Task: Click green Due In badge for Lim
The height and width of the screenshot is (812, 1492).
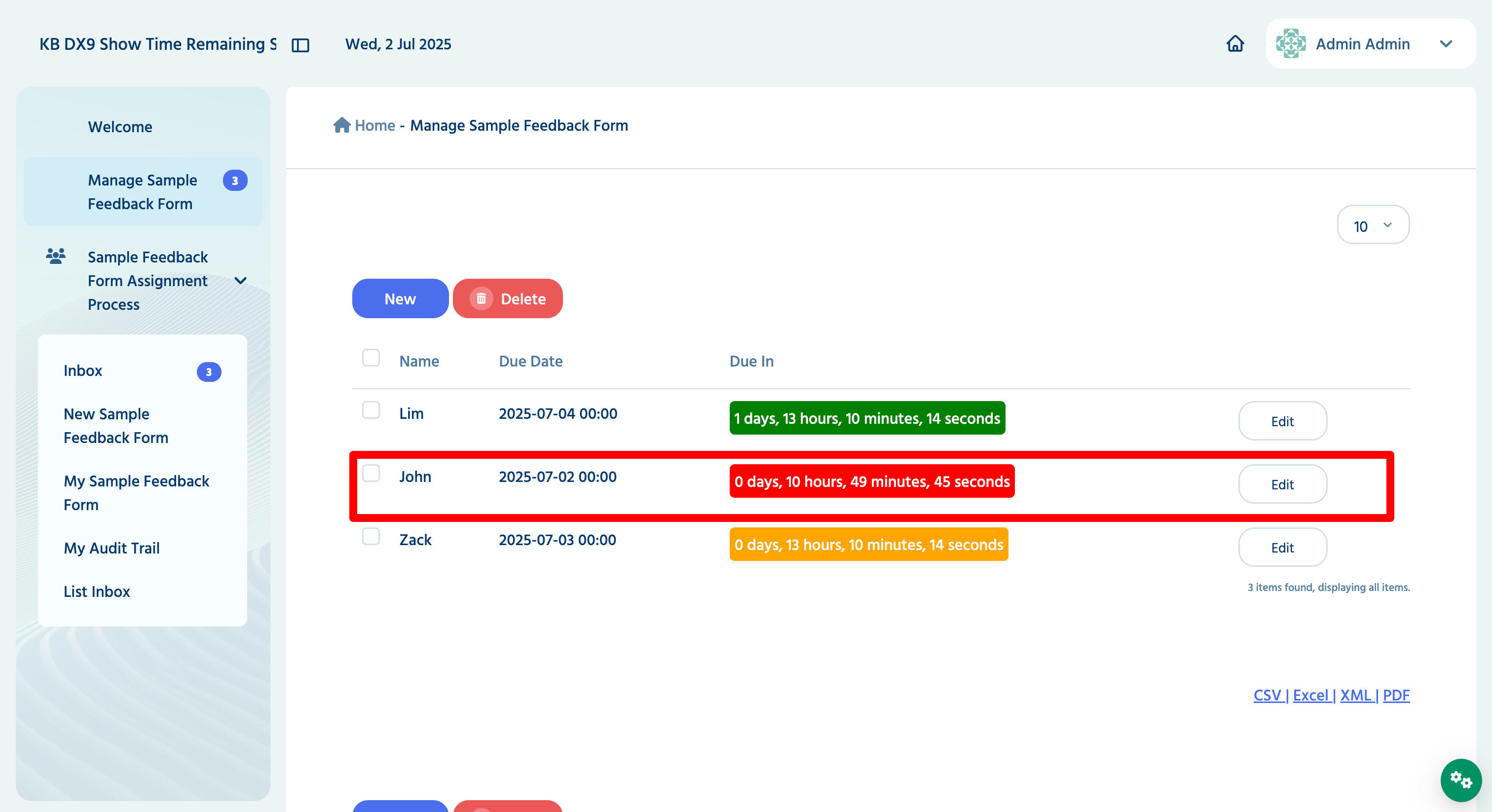Action: click(867, 418)
